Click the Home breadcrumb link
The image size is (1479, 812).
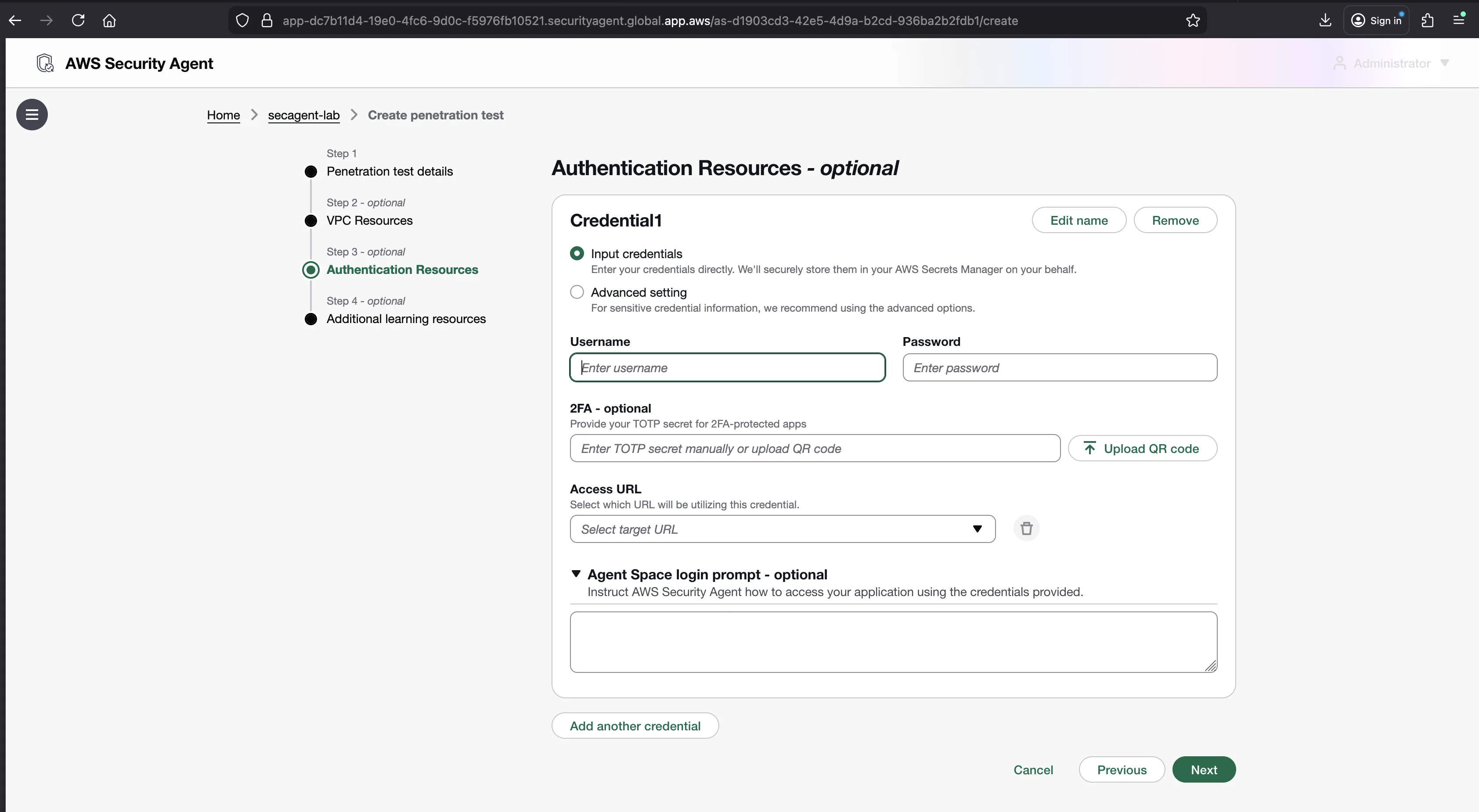click(x=224, y=115)
